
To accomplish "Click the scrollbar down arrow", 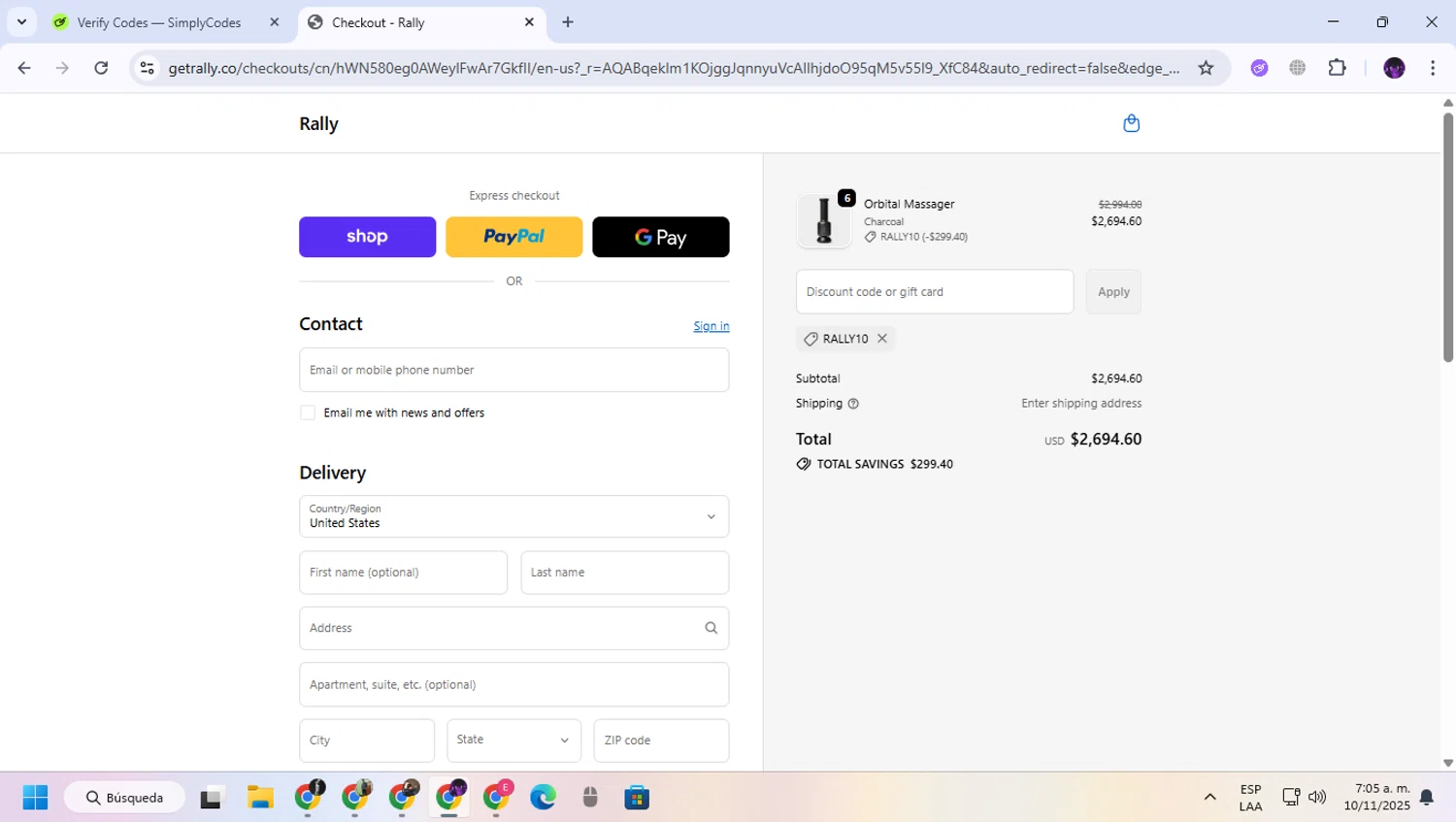I will [x=1447, y=764].
